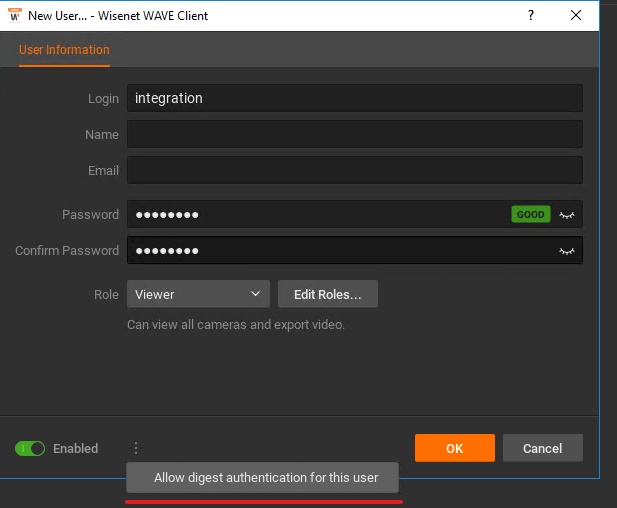Click the Confirm Password label
617x508 pixels.
tap(67, 251)
